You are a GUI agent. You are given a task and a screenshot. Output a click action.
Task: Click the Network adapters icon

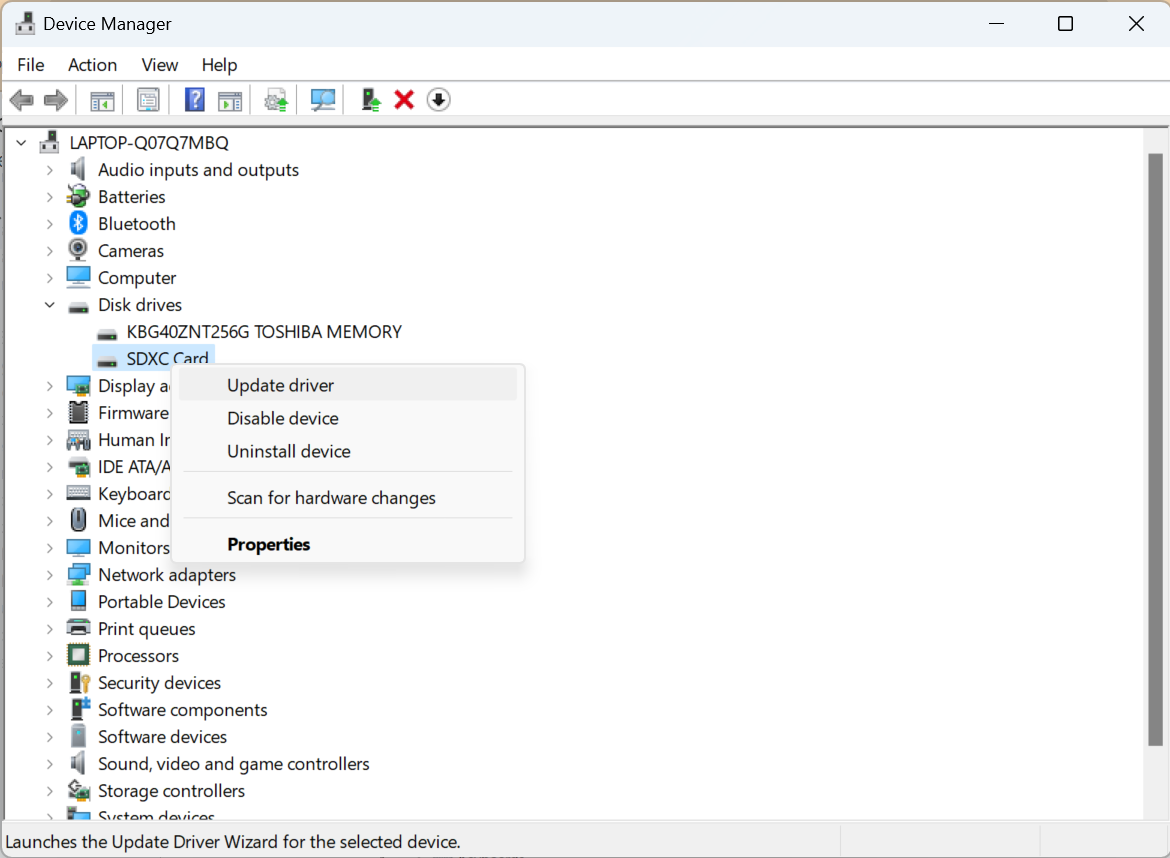click(x=78, y=574)
